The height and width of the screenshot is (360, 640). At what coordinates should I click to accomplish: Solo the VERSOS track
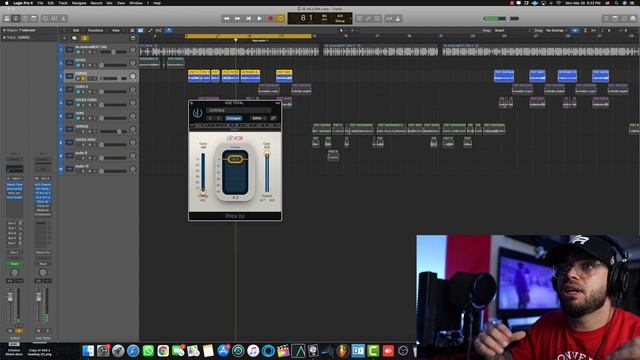[83, 131]
